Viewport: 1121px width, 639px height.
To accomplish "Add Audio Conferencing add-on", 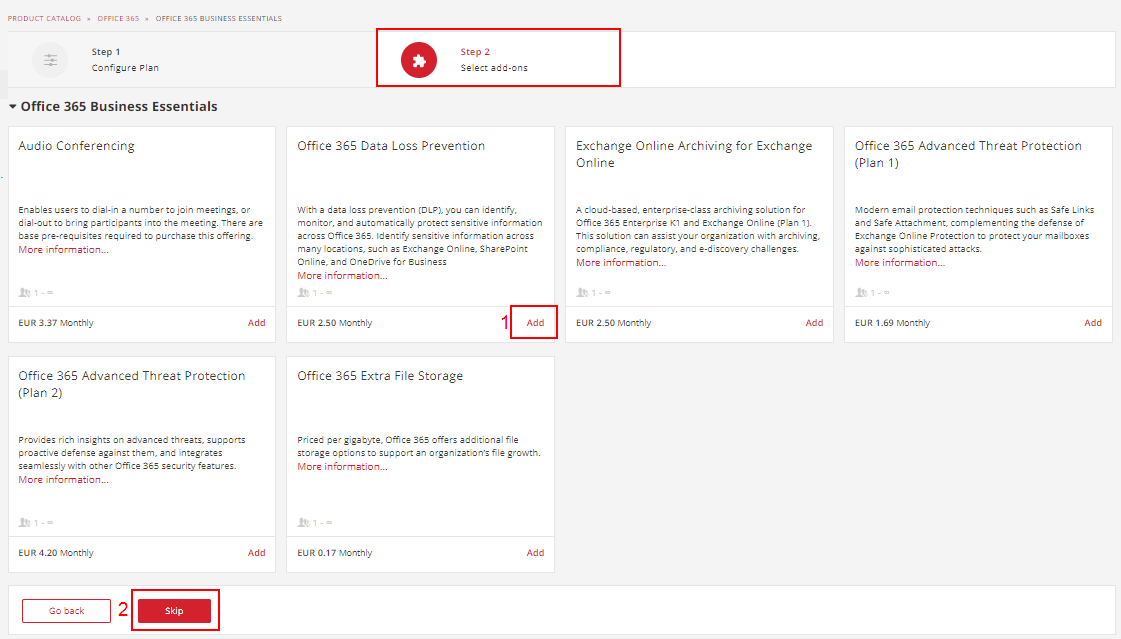I will [257, 323].
